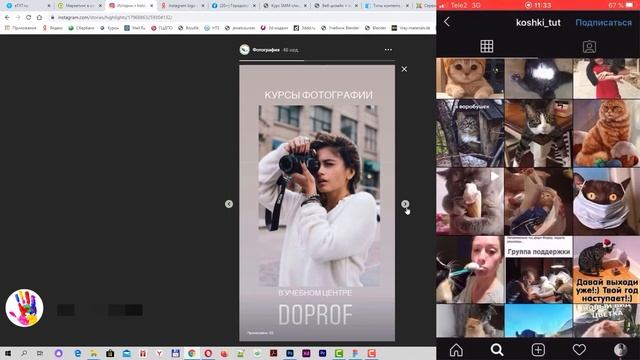Tap the back arrow in the koshki_tut profile
The width and height of the screenshot is (640, 360).
coord(447,22)
